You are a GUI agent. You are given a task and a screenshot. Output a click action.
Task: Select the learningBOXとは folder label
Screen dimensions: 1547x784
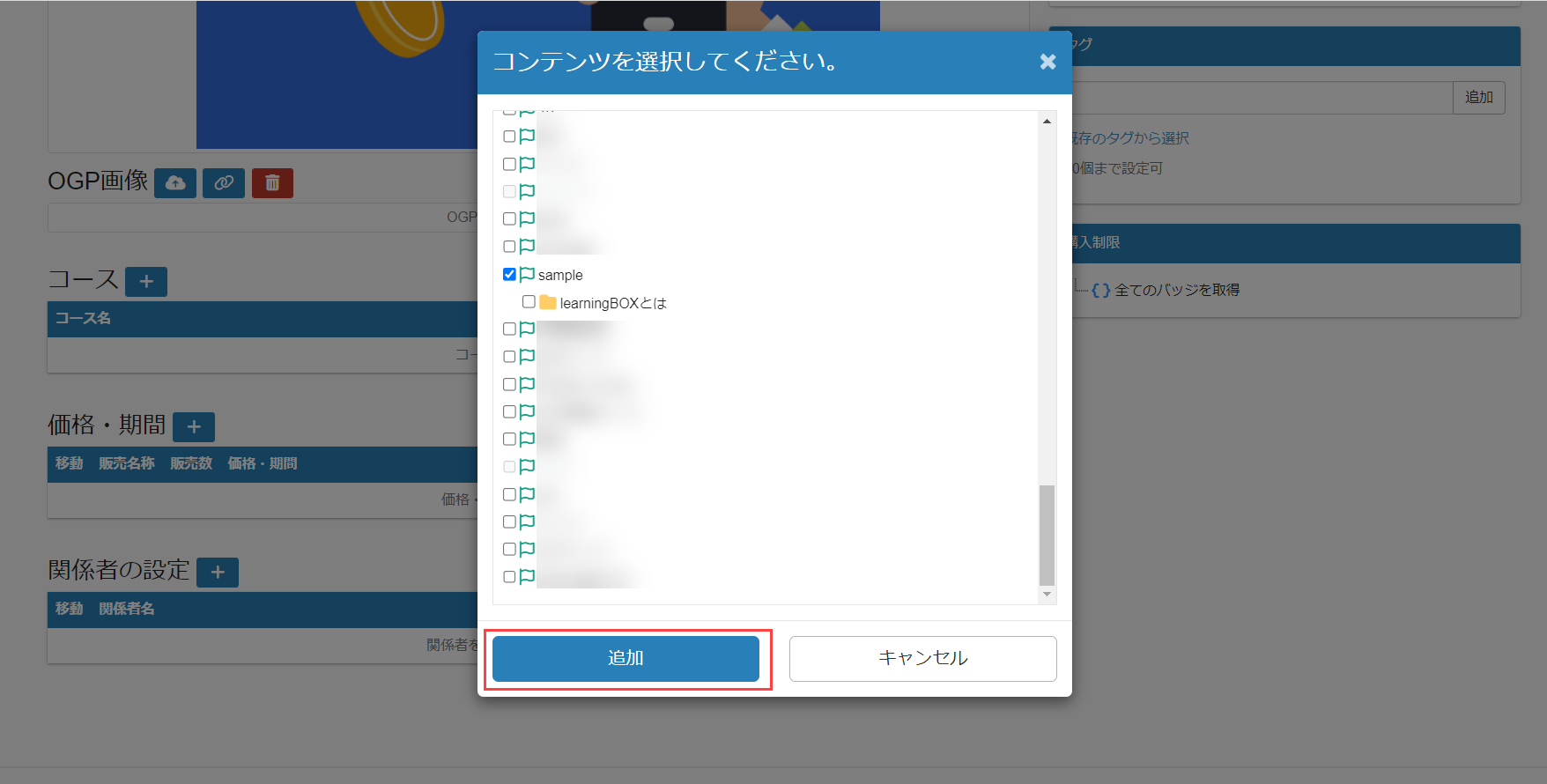pyautogui.click(x=613, y=303)
